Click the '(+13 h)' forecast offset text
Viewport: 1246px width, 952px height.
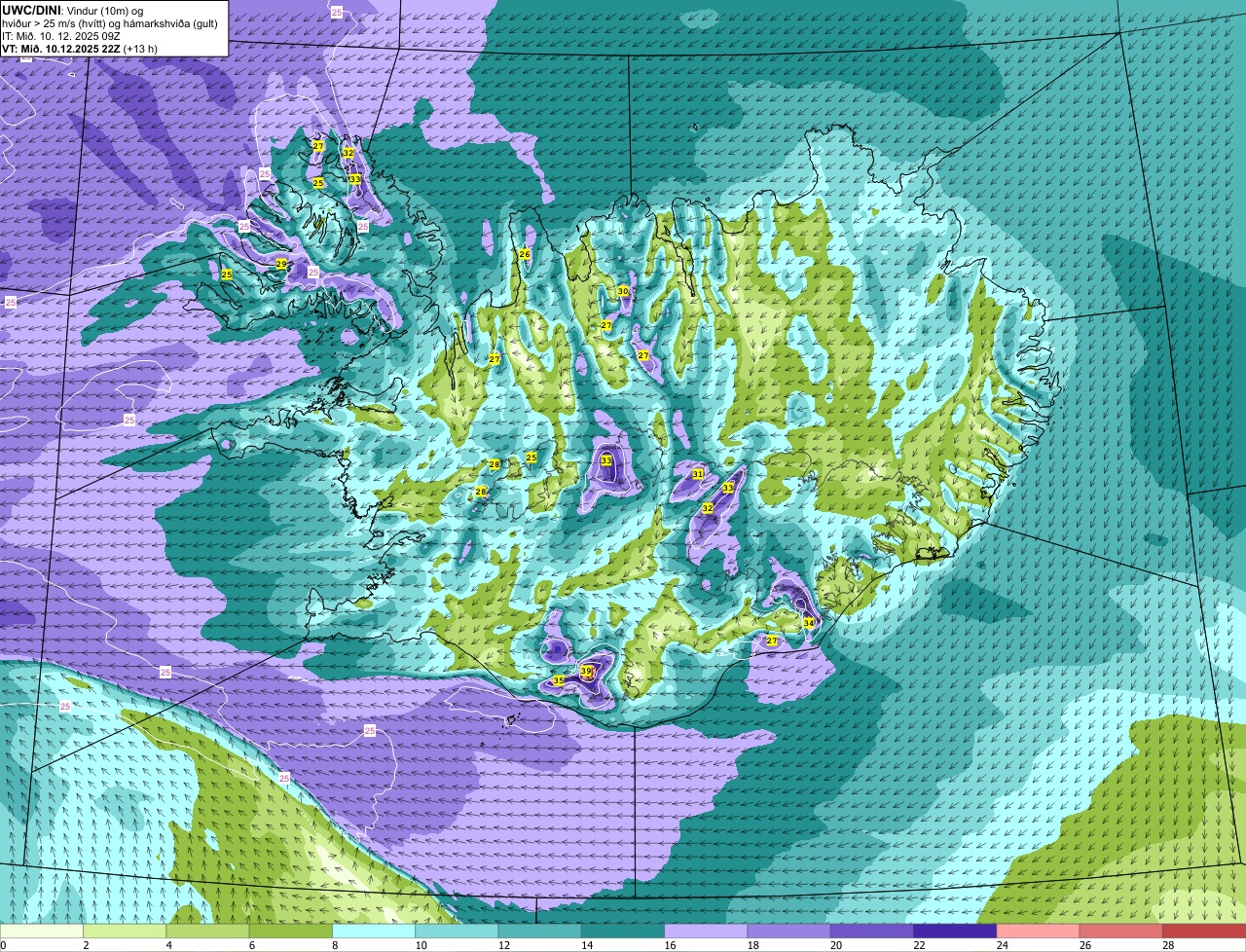(x=140, y=49)
